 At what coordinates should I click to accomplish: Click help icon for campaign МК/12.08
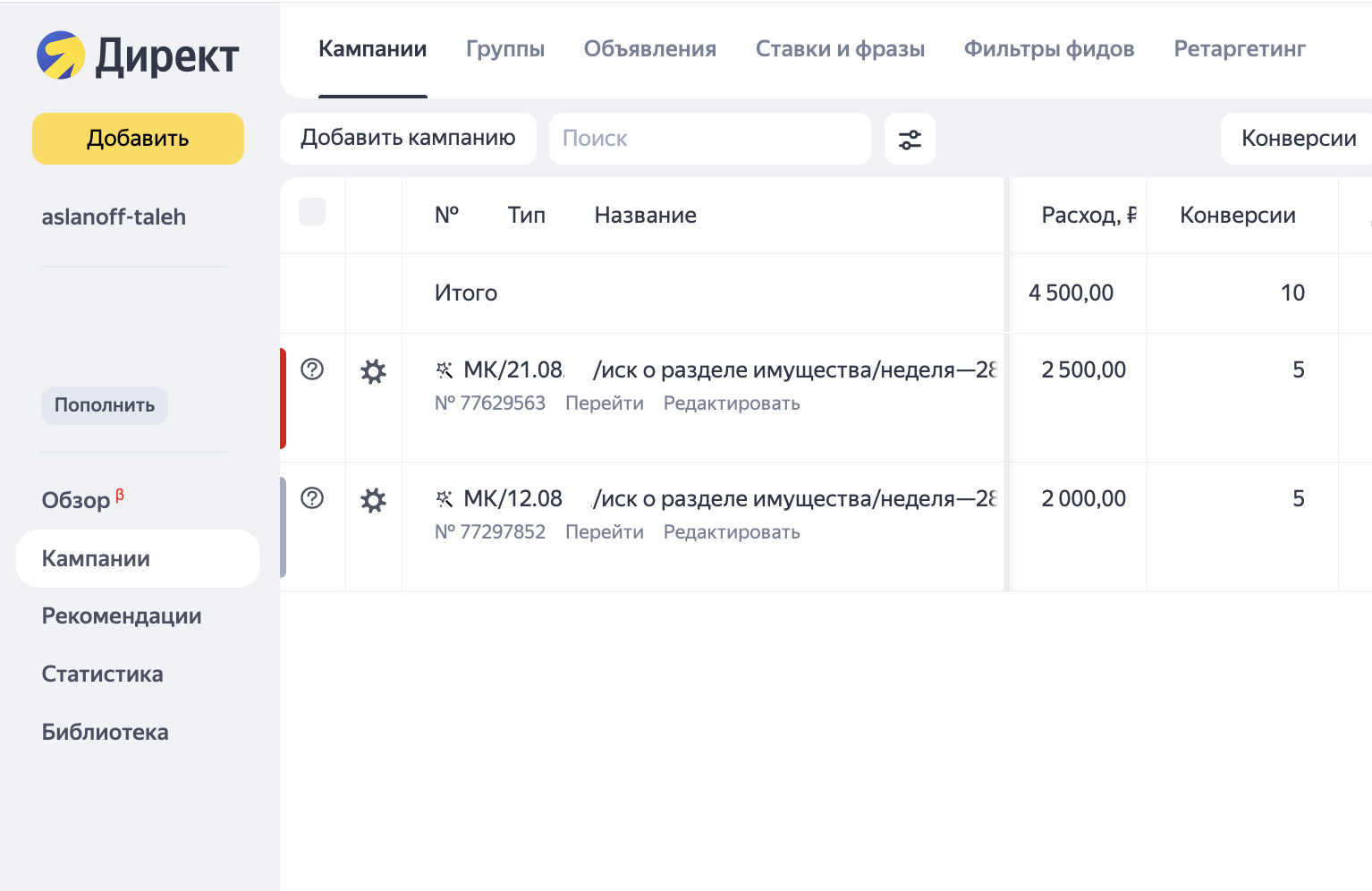point(312,498)
